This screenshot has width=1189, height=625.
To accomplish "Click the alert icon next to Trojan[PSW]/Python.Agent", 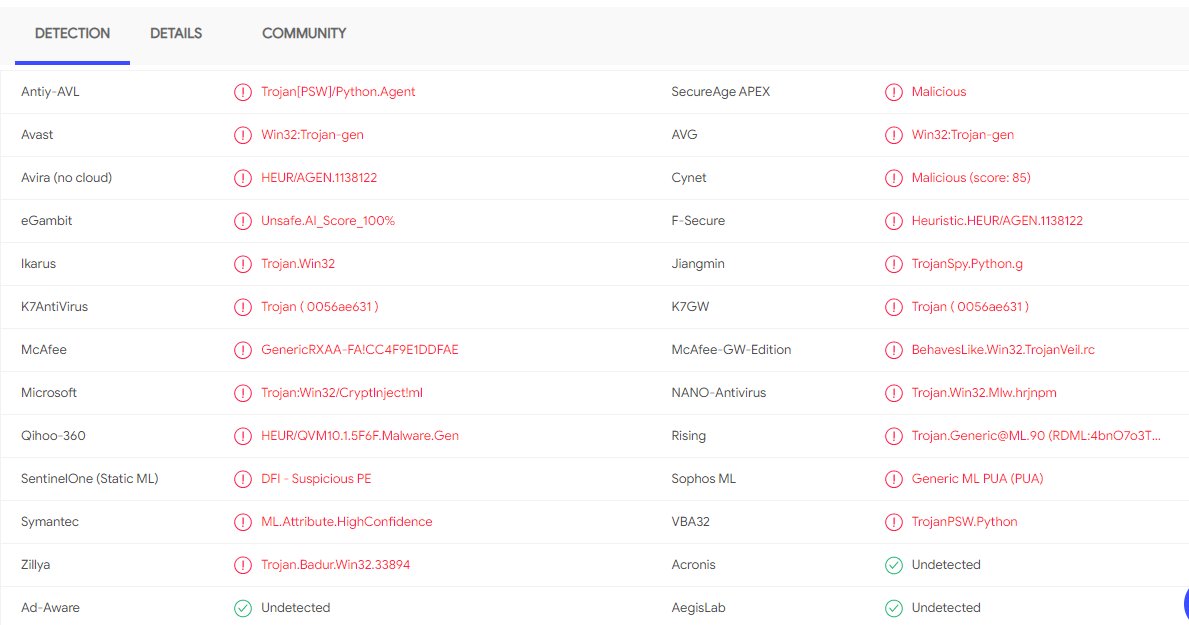I will [x=243, y=93].
